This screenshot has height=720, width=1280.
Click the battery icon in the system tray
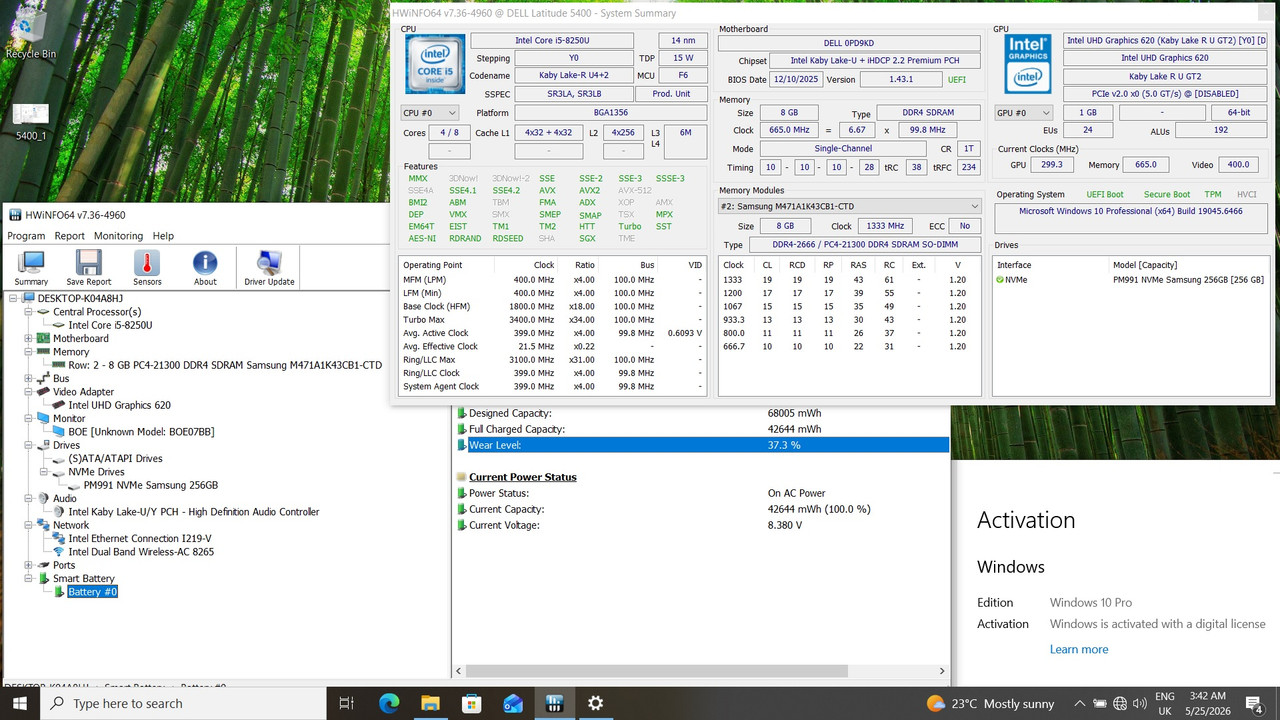tap(1100, 703)
